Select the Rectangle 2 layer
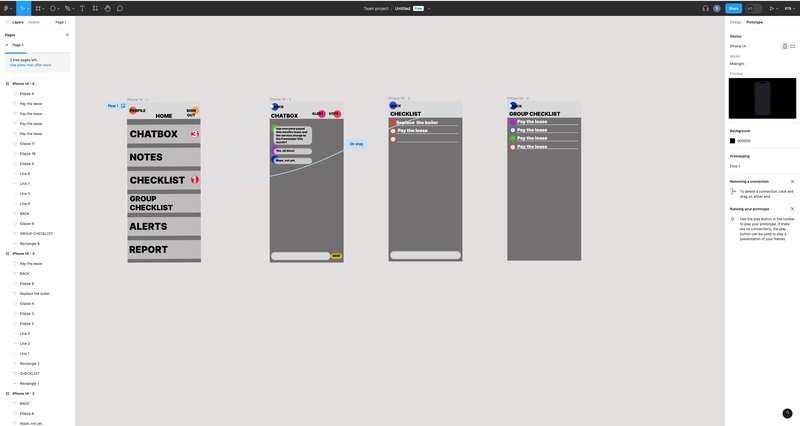800x426 pixels. [x=29, y=363]
